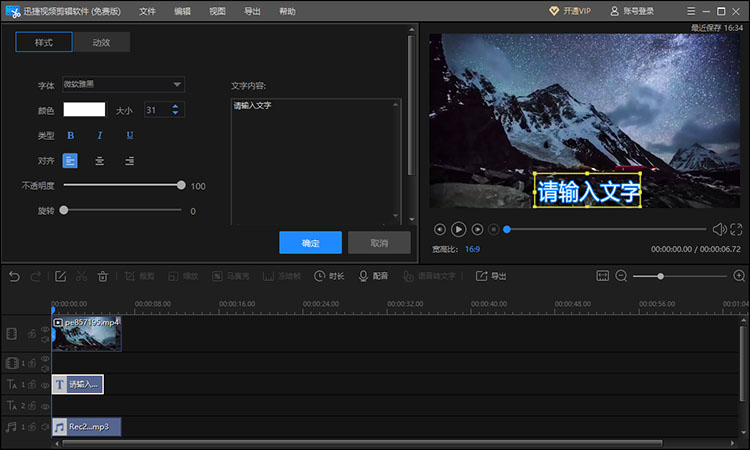Play the video preview
This screenshot has height=450, width=750.
458,230
